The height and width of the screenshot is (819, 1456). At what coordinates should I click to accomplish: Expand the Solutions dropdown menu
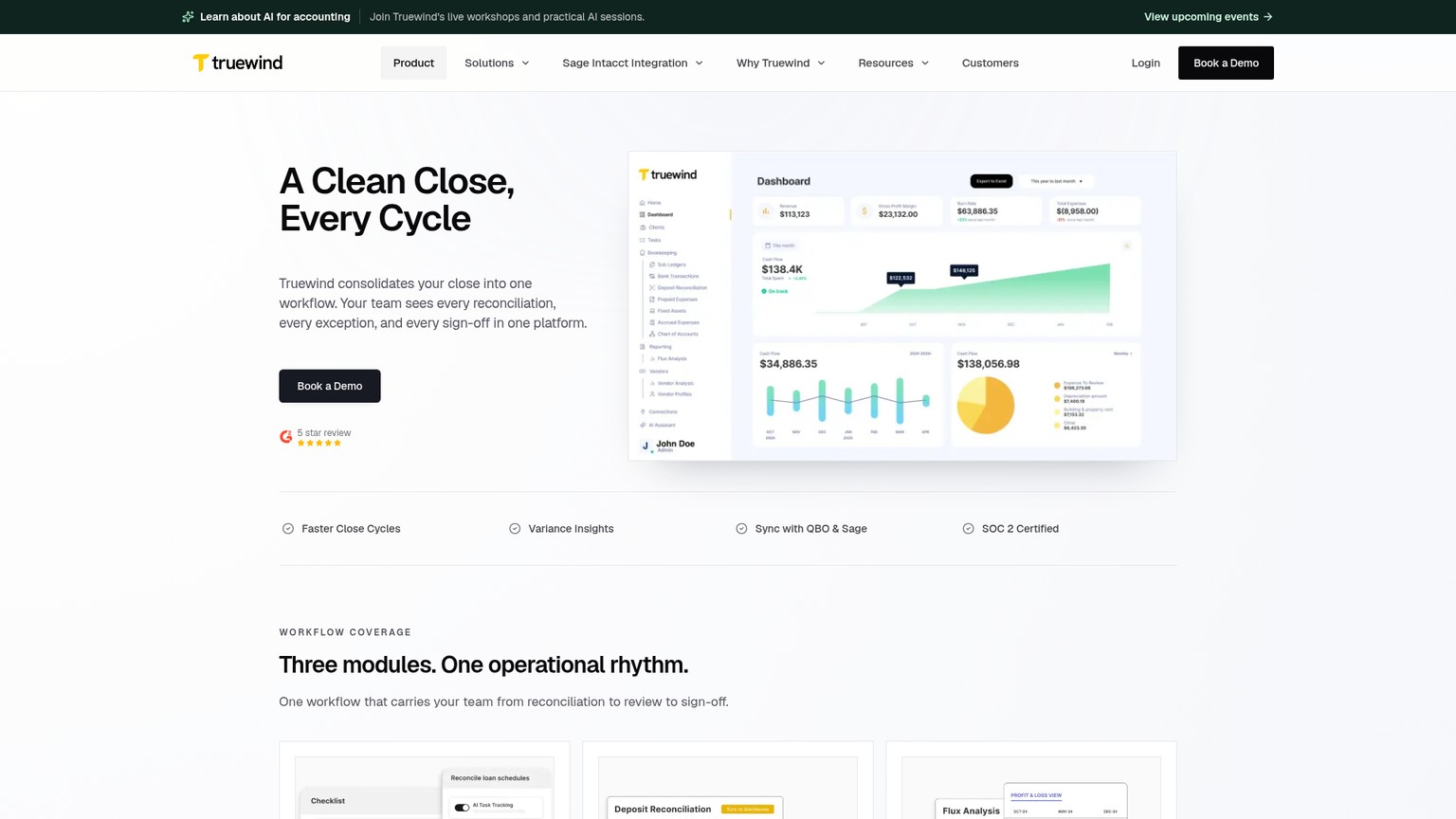(x=497, y=63)
